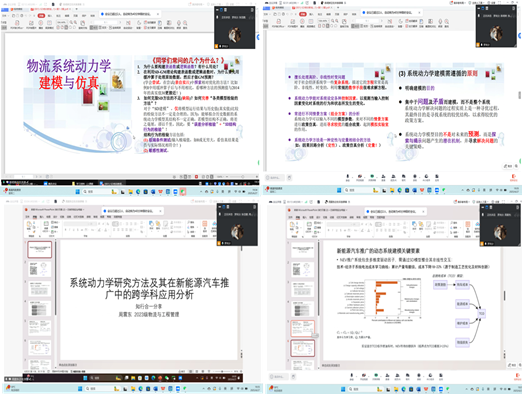Click highlighted green taskbar icon under 物流系统动力学 window

(183, 192)
